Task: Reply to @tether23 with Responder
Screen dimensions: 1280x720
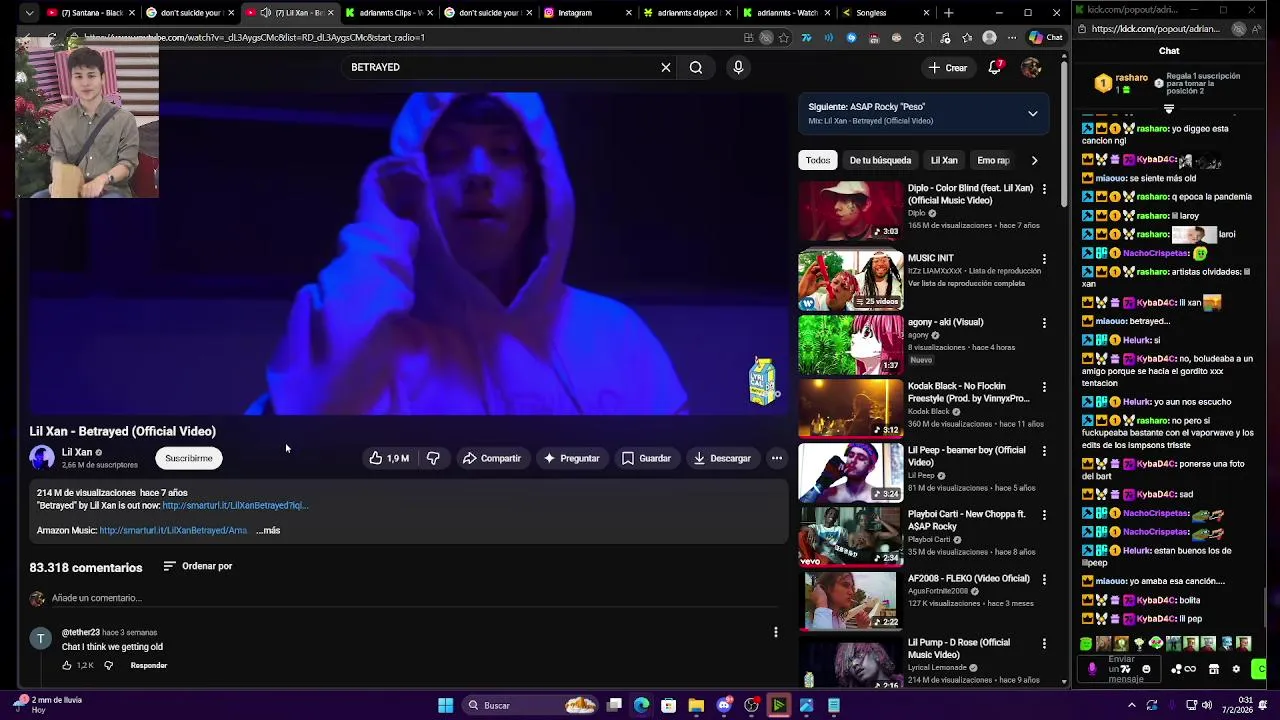Action: (x=148, y=665)
